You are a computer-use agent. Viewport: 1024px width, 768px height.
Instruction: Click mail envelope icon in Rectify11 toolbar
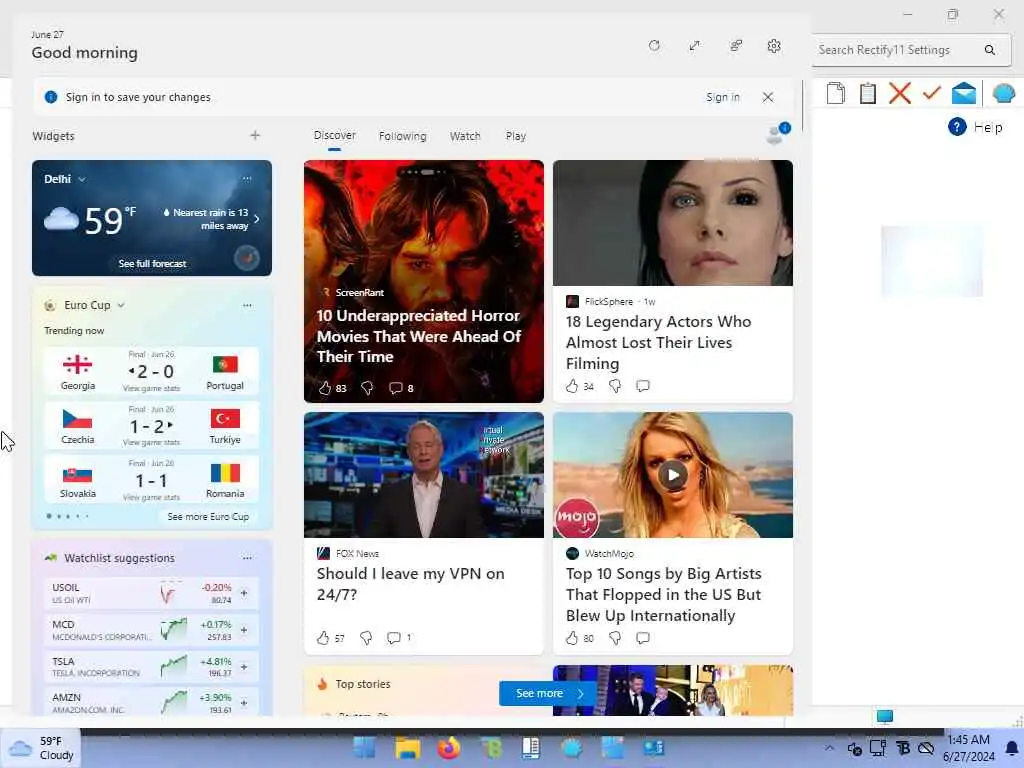(x=964, y=93)
